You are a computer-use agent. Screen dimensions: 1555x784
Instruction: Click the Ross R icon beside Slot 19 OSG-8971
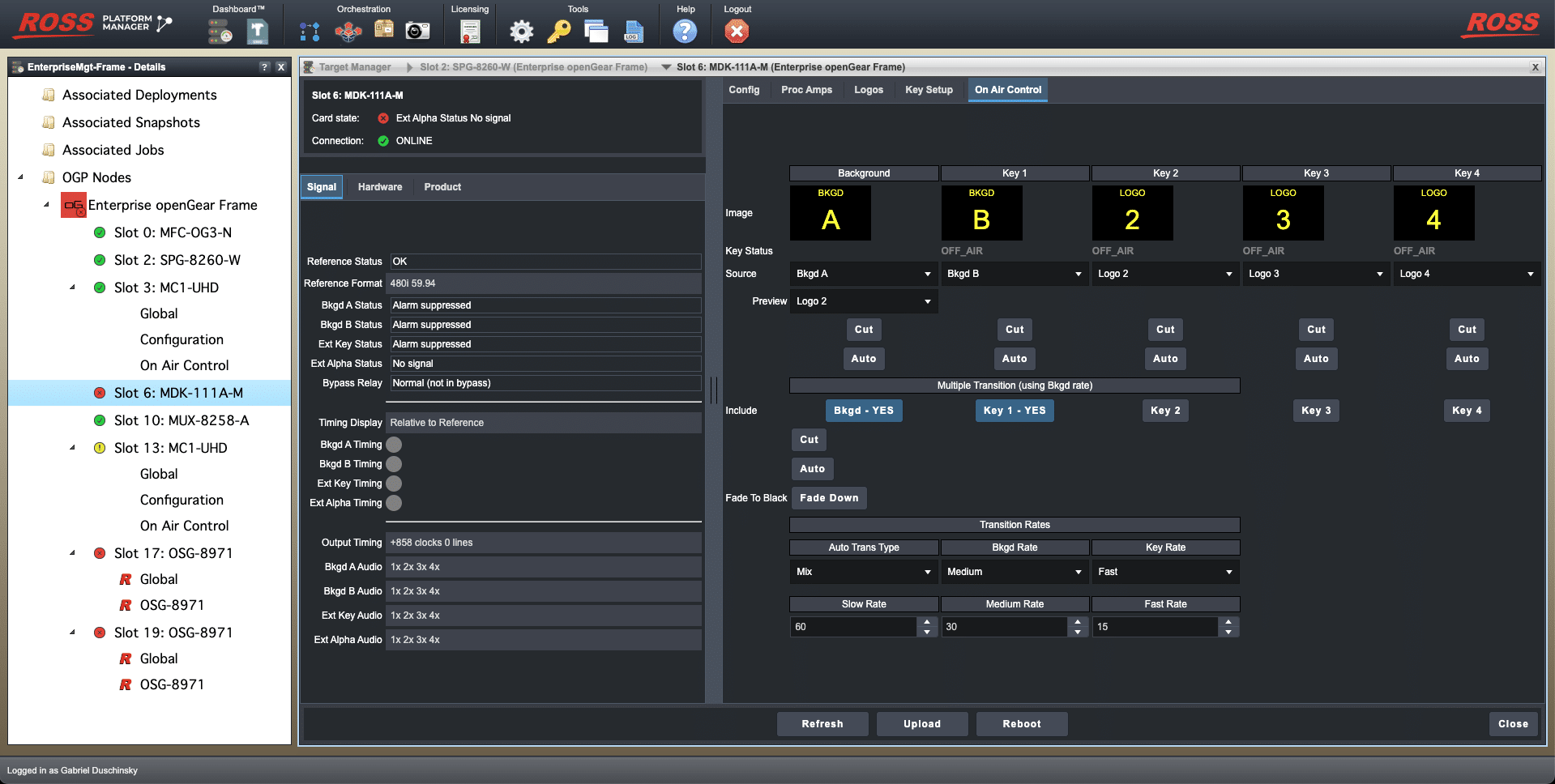tap(126, 684)
